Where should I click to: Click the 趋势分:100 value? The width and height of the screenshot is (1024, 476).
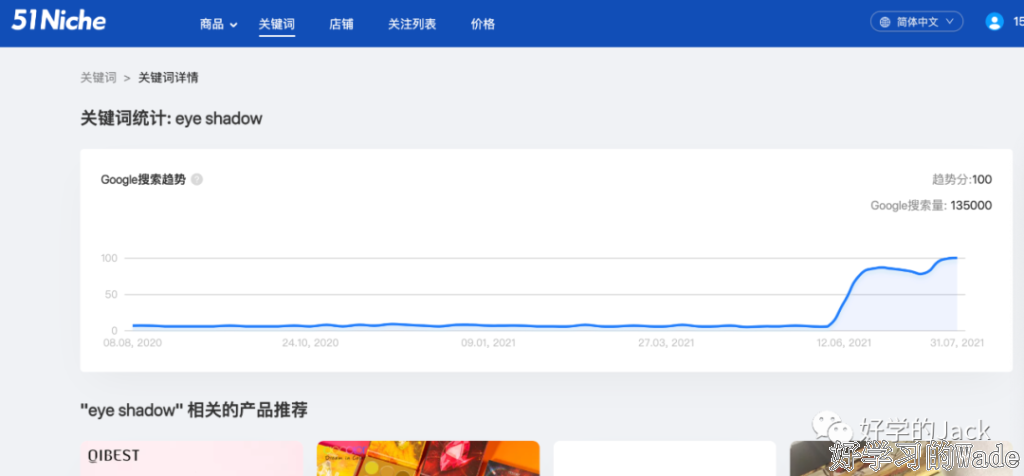click(962, 180)
